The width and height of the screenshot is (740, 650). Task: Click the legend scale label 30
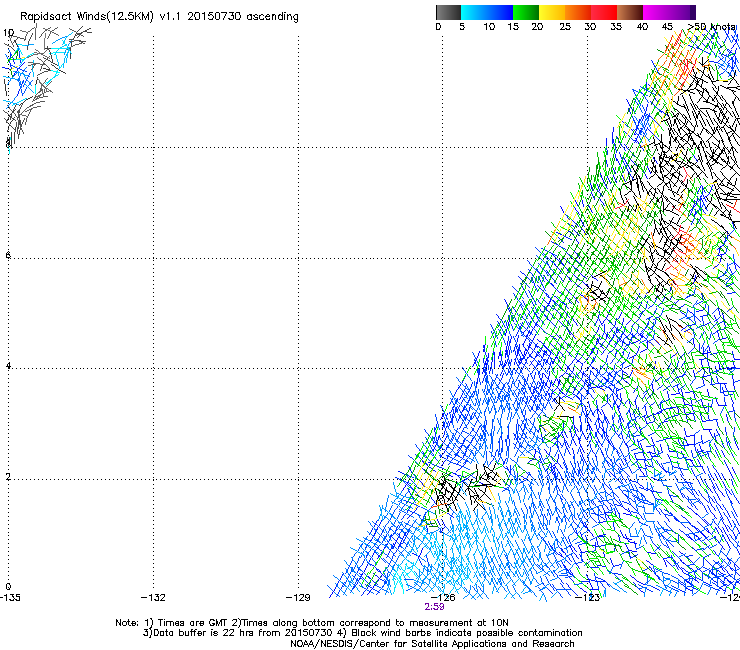[x=590, y=26]
